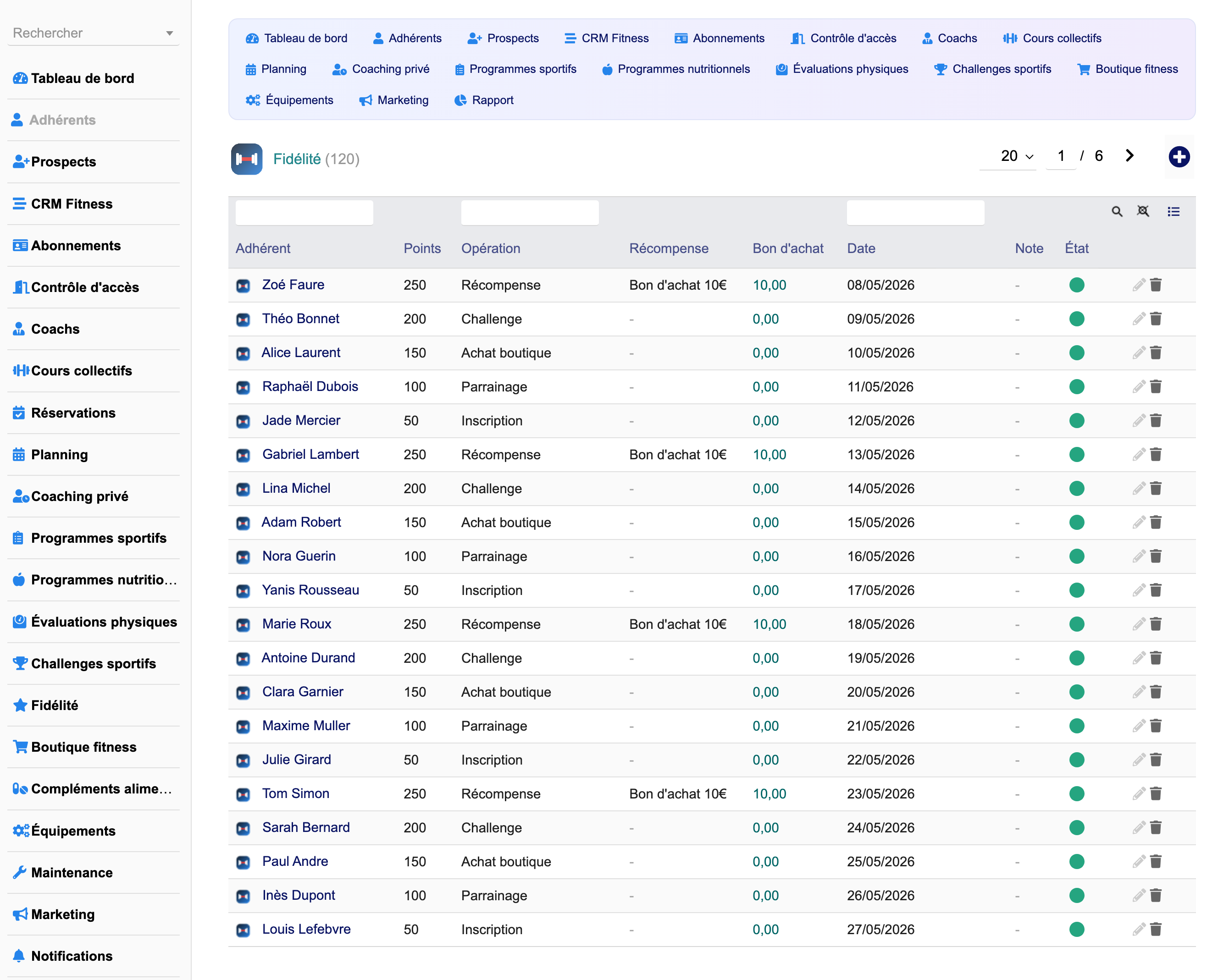Toggle the green state dot for Alice Laurent

click(x=1076, y=352)
